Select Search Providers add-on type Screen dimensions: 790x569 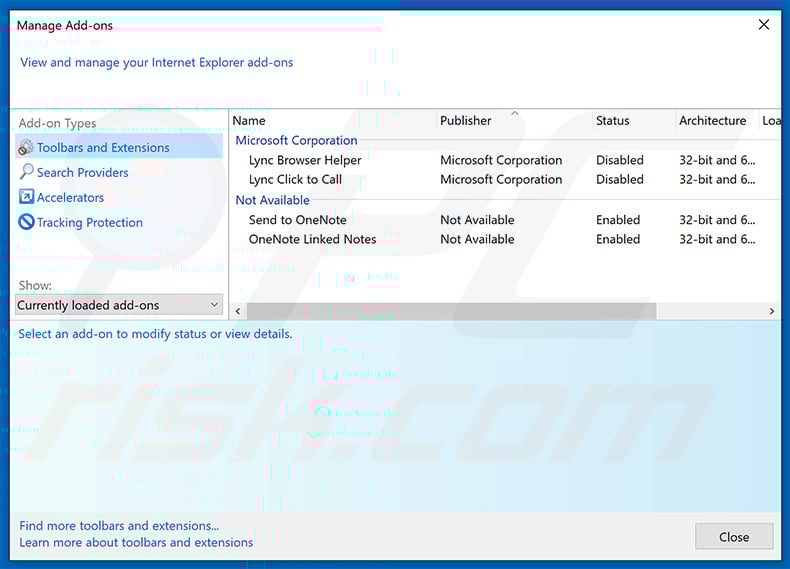(83, 172)
